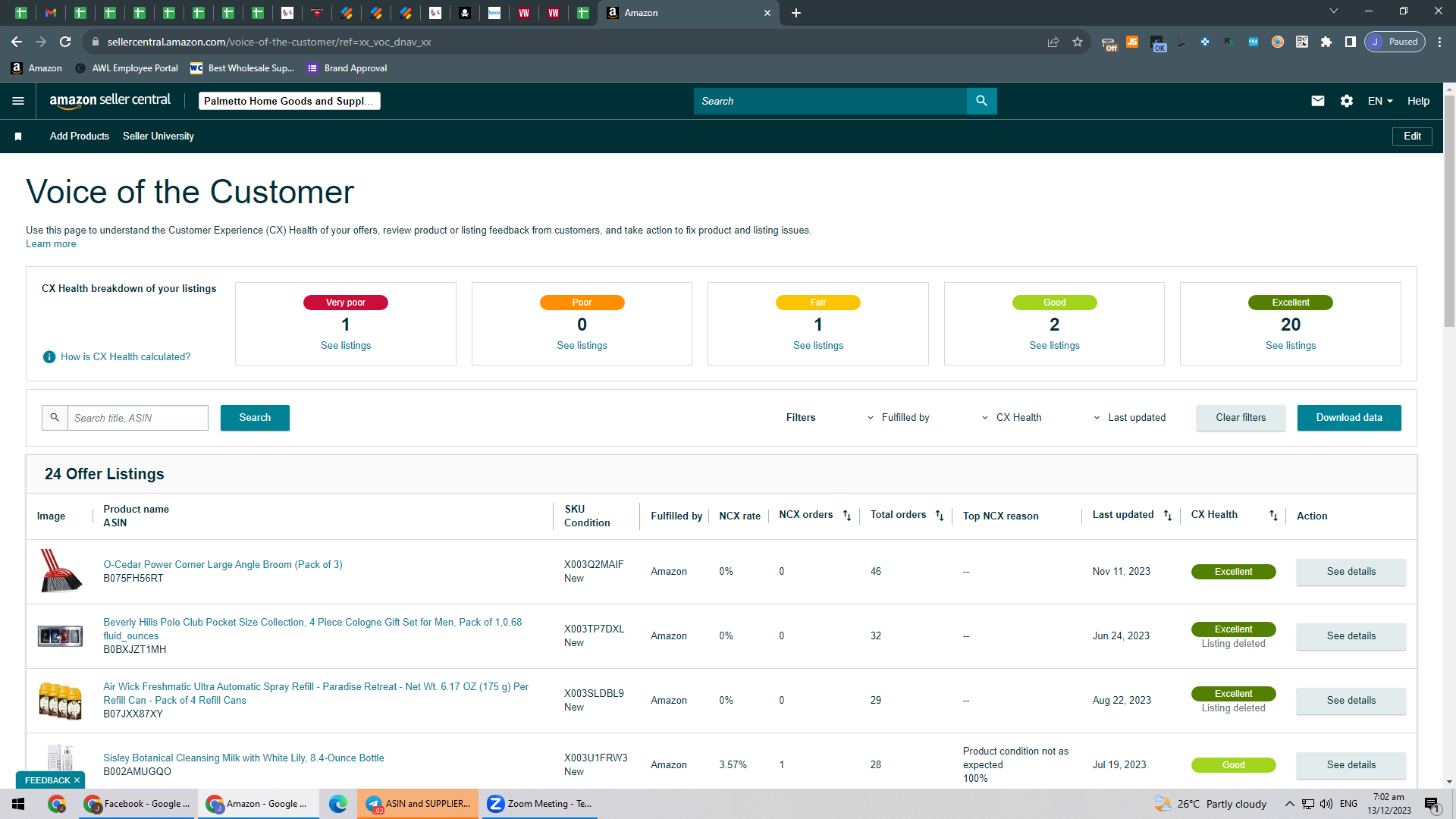Open the Seller Central settings gear
The width and height of the screenshot is (1456, 819).
click(x=1347, y=101)
